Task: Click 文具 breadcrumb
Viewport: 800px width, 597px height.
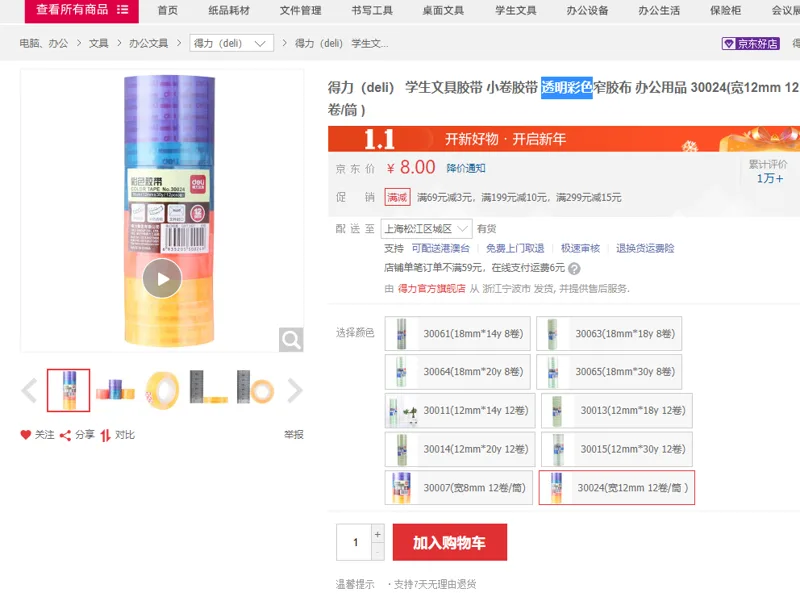Action: click(98, 43)
